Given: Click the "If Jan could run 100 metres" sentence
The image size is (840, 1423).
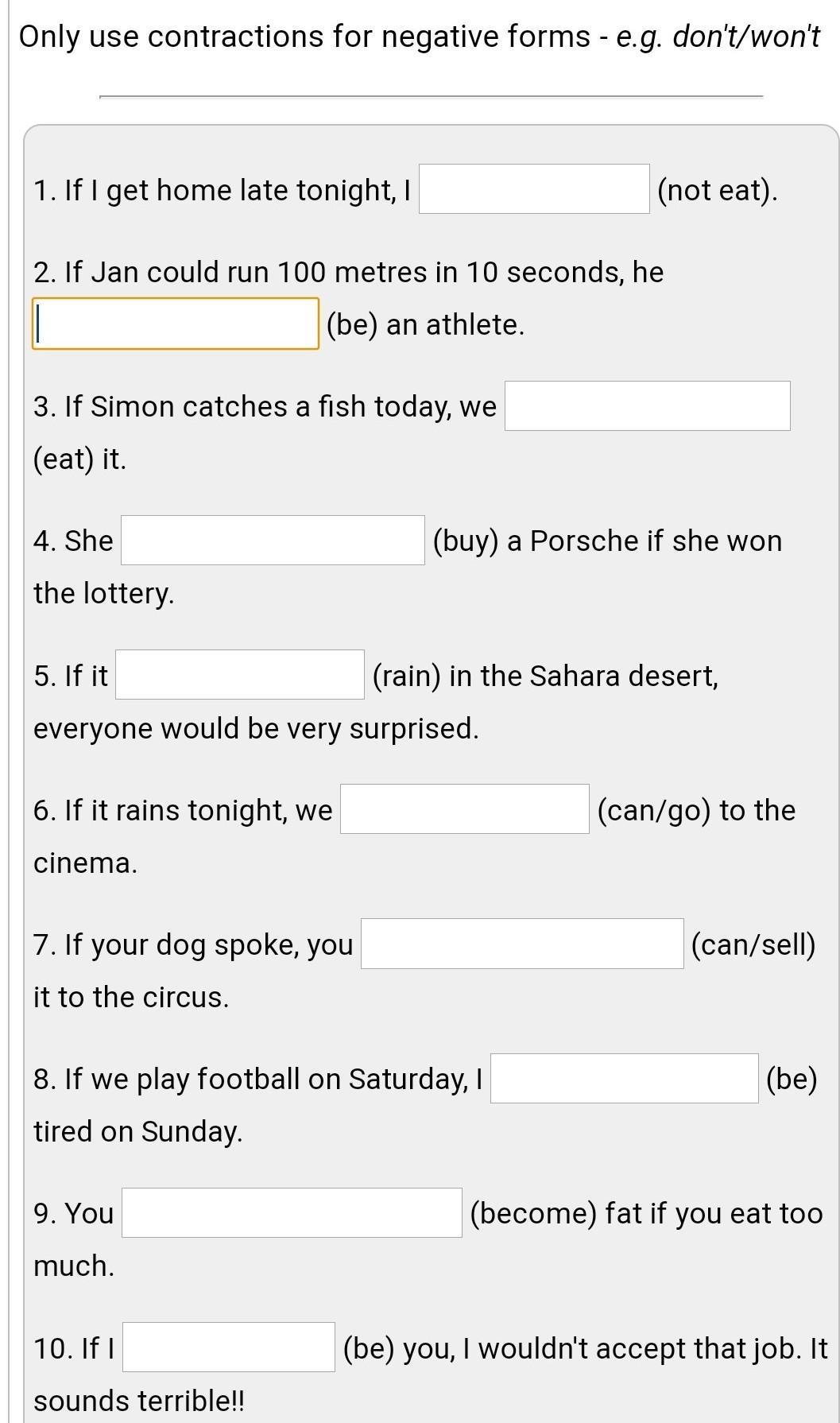Looking at the screenshot, I should [x=348, y=272].
